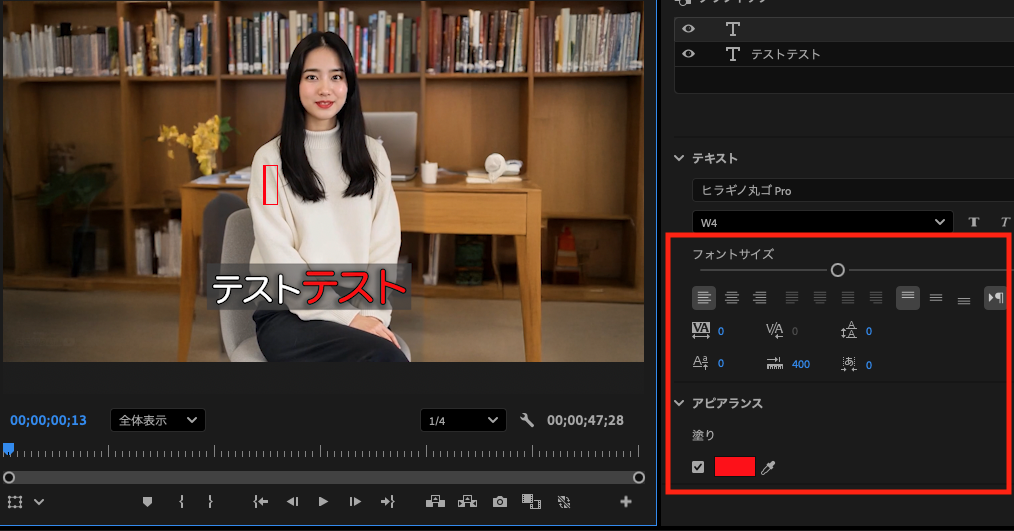This screenshot has width=1014, height=531.
Task: Click the center align text icon
Action: coord(732,297)
